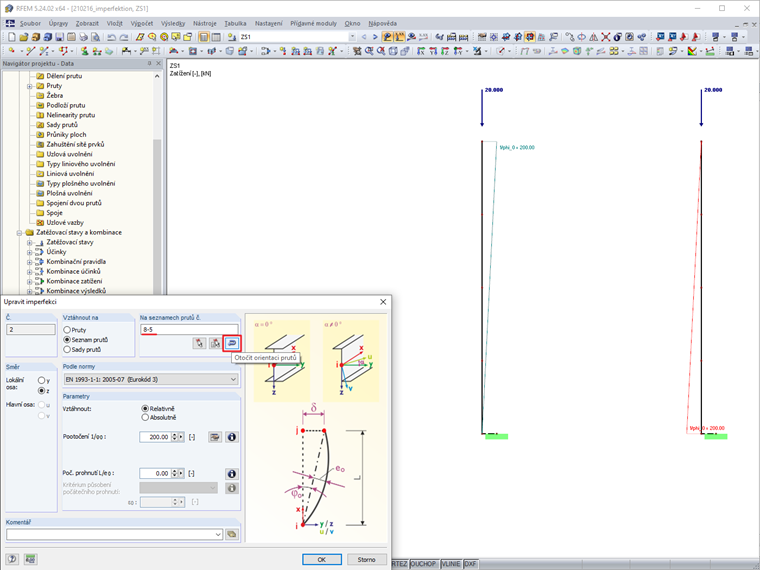Viewport: 760px width, 570px height.
Task: Click the rainbow color results toolbar icon
Action: (x=691, y=50)
